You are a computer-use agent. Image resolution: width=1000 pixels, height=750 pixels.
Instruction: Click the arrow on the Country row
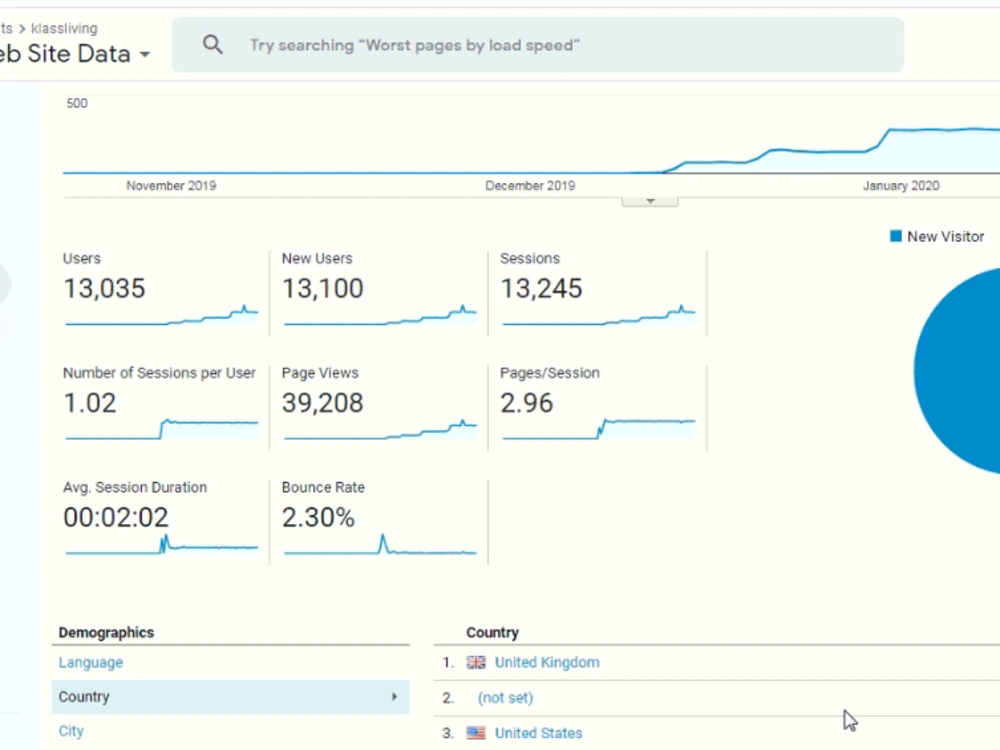click(394, 696)
